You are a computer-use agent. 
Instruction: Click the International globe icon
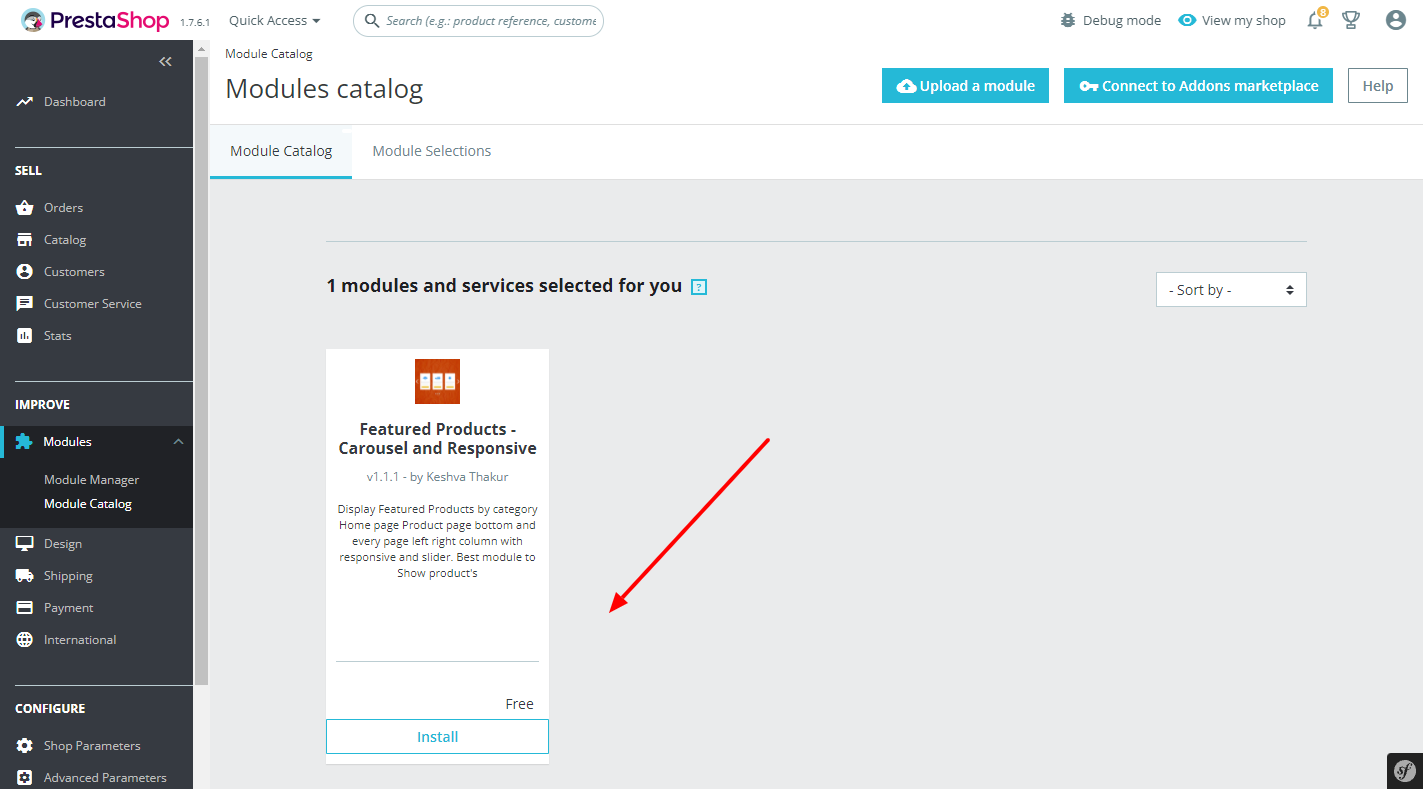coord(25,640)
